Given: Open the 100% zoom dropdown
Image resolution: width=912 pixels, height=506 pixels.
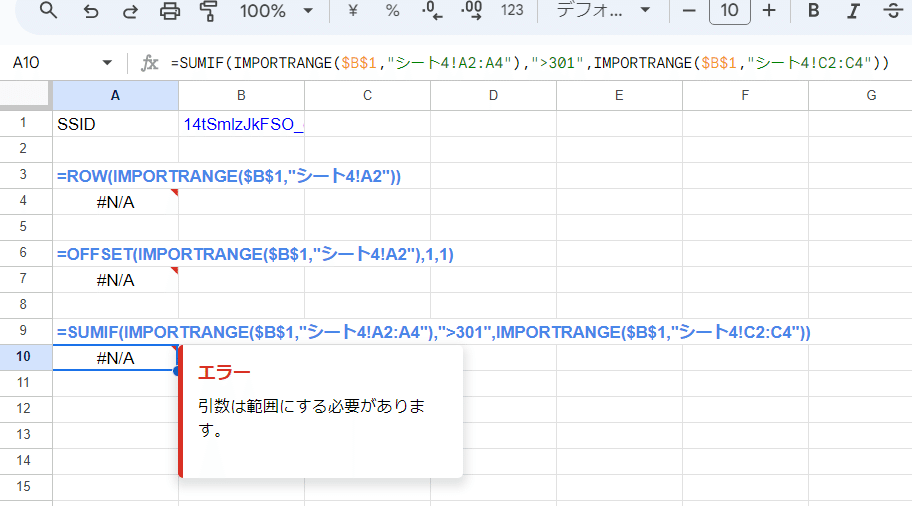Looking at the screenshot, I should click(x=277, y=10).
